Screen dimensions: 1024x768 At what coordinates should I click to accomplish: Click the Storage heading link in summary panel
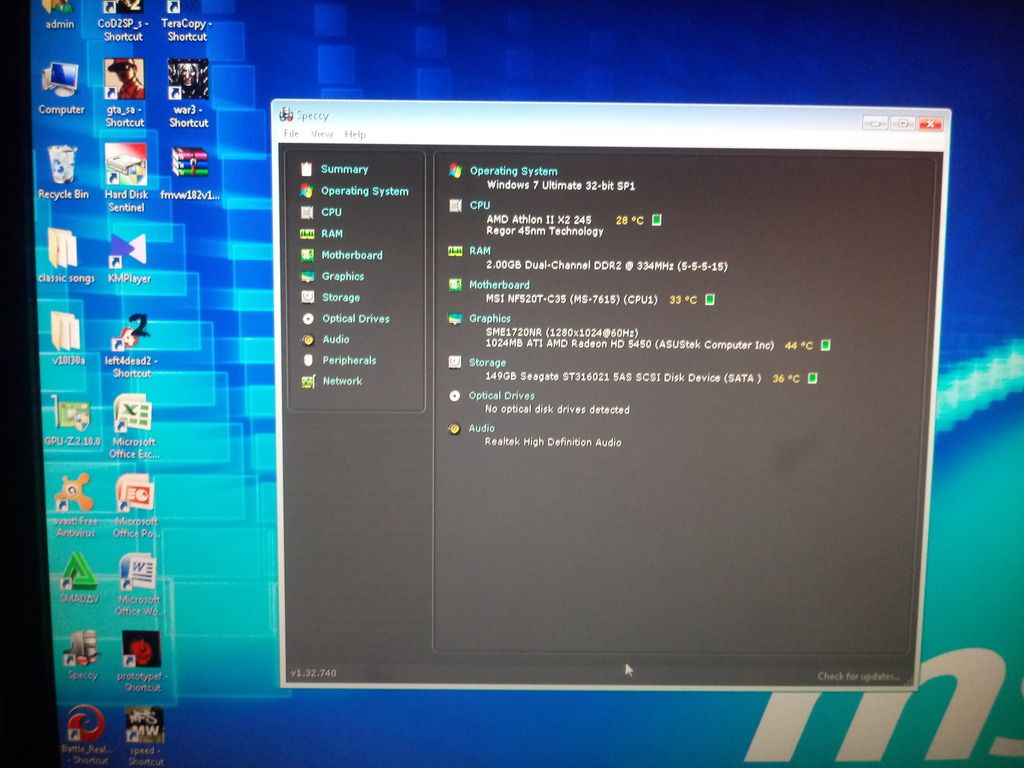click(487, 362)
